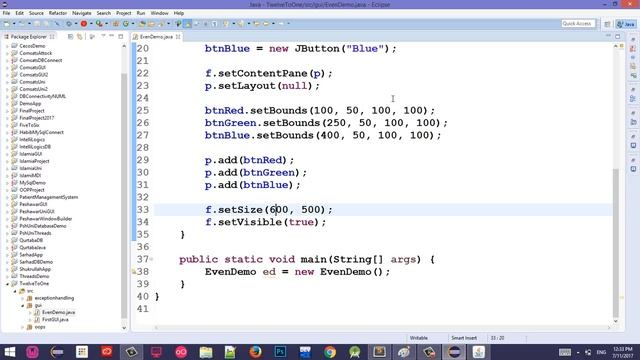Select the Package Explorer tab

pos(29,37)
